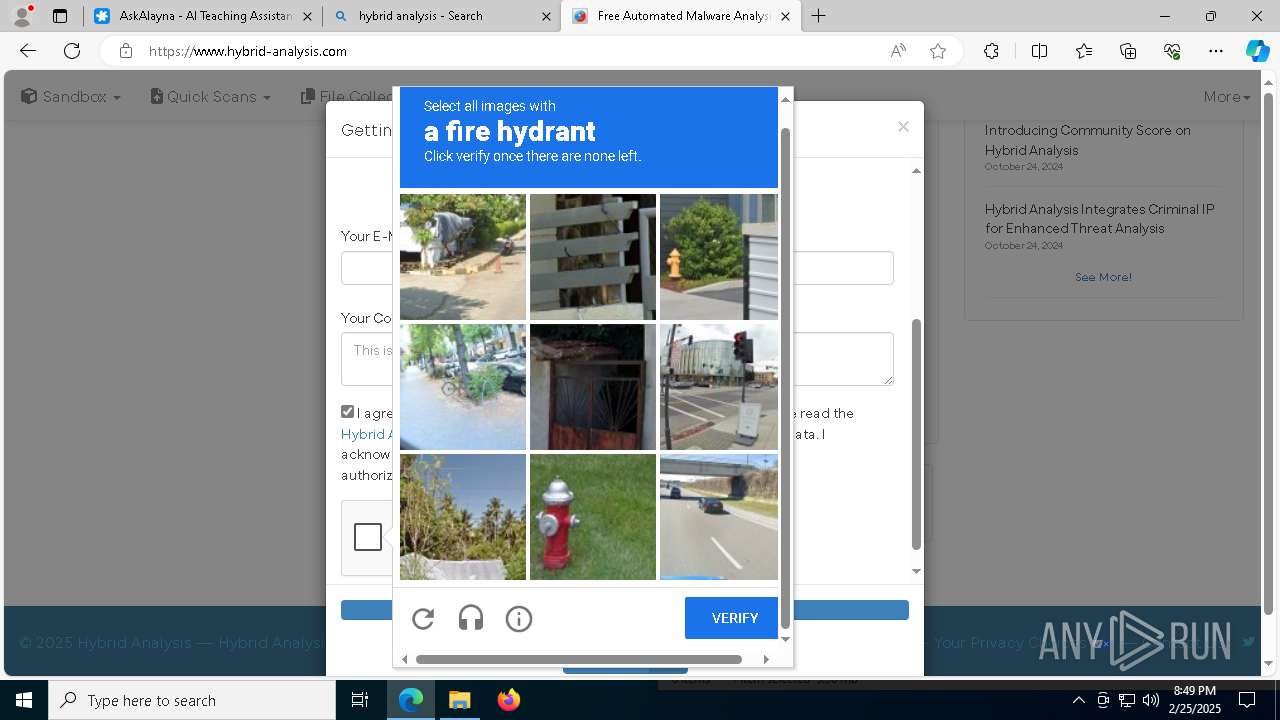
Task: Click the dialog vertical scrollbar
Action: point(916,434)
